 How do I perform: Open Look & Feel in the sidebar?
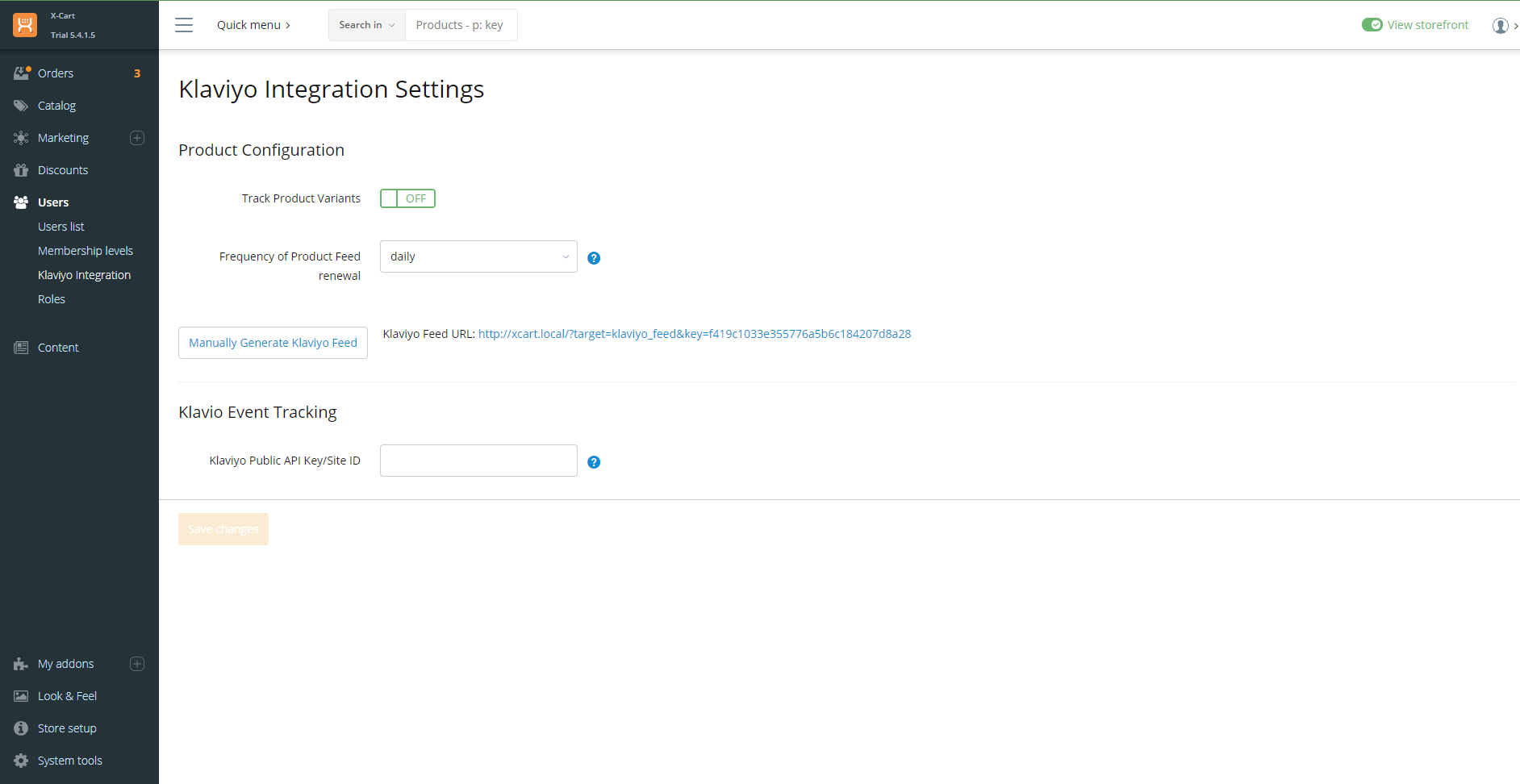coord(67,696)
